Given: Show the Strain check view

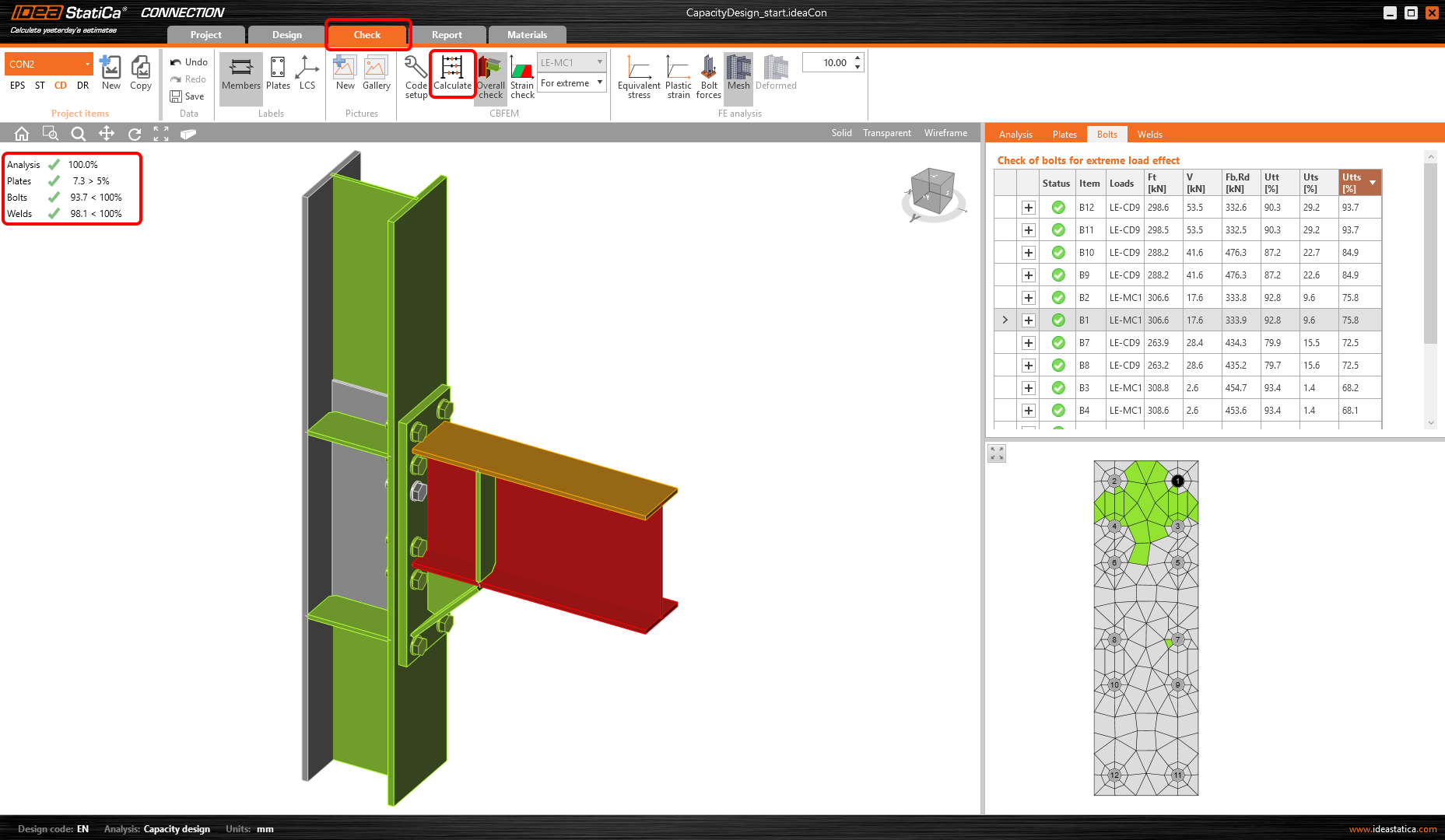Looking at the screenshot, I should pos(522,77).
